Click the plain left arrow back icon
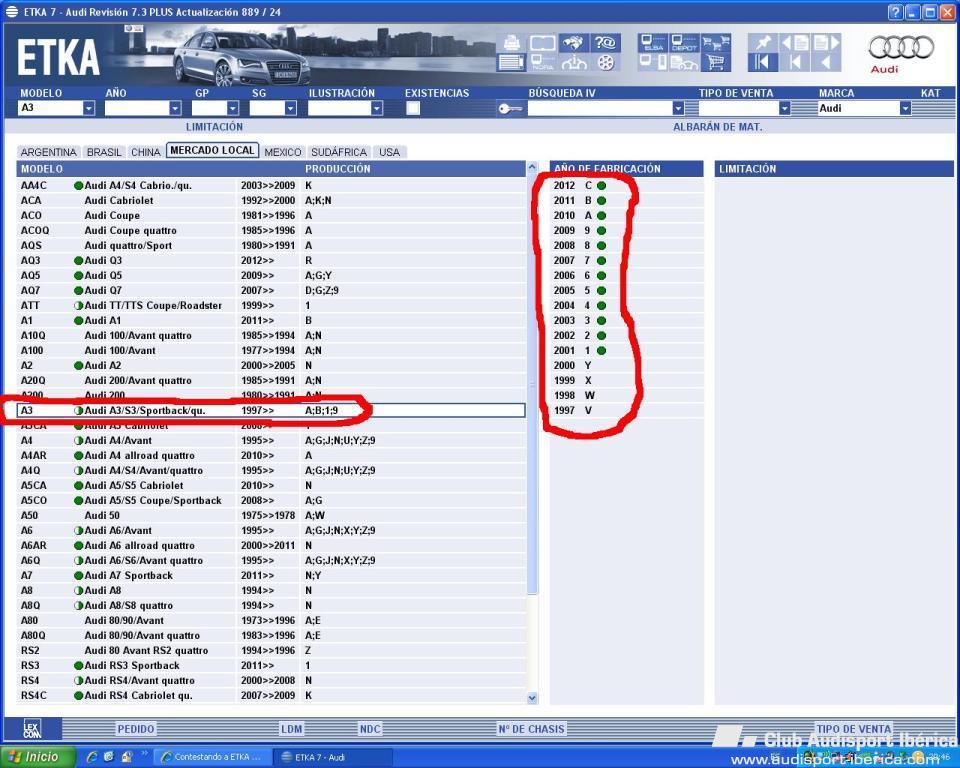The image size is (960, 768). (826, 62)
